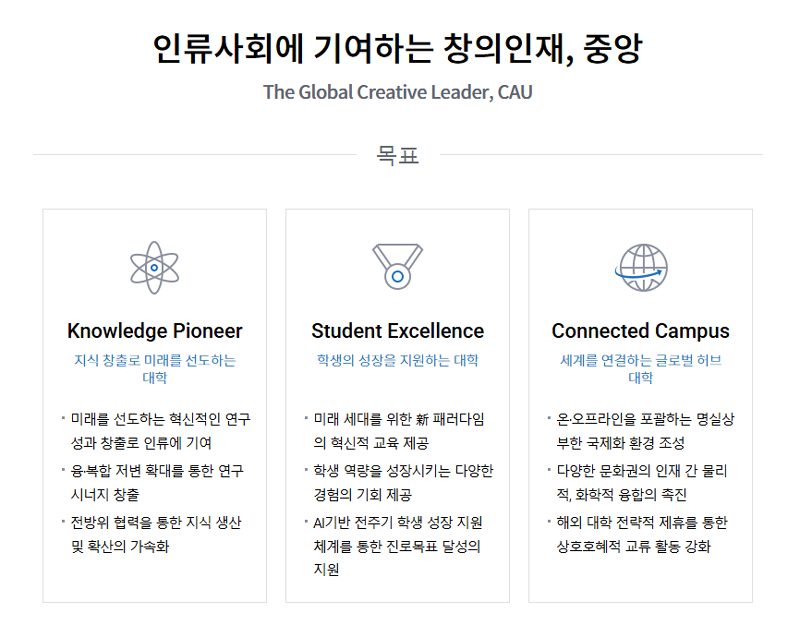The width and height of the screenshot is (800, 625).
Task: Click blue subtitle 학생의 성장을 지원하는 대학
Action: (x=397, y=360)
